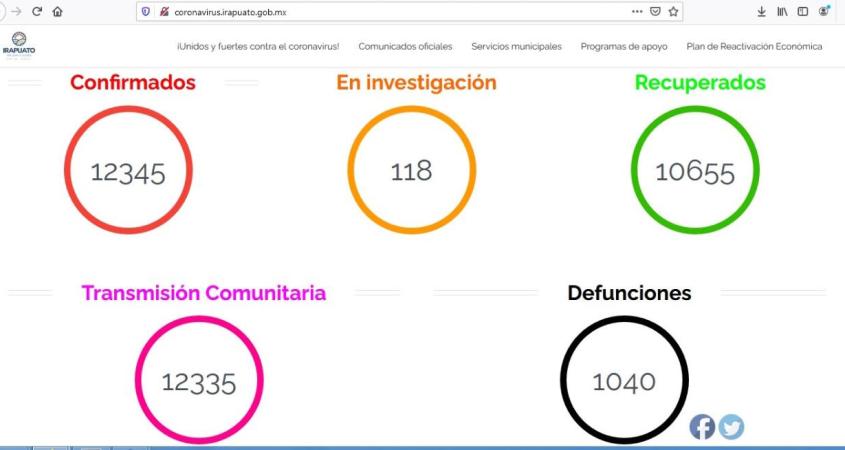
Task: Open the library bookshelf icon
Action: coord(782,11)
